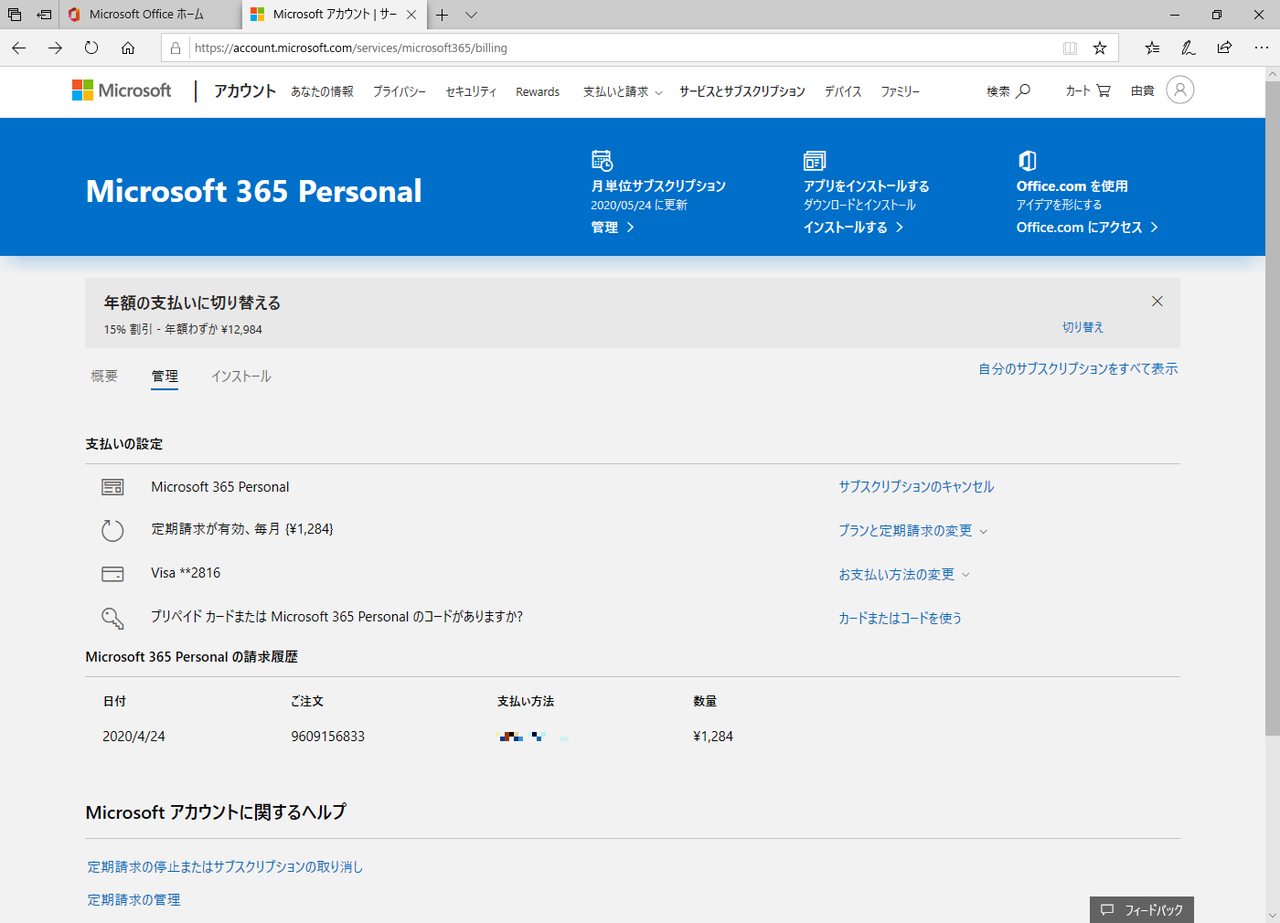Click user name 由貴 in header
Image resolution: width=1280 pixels, height=923 pixels.
[1142, 91]
